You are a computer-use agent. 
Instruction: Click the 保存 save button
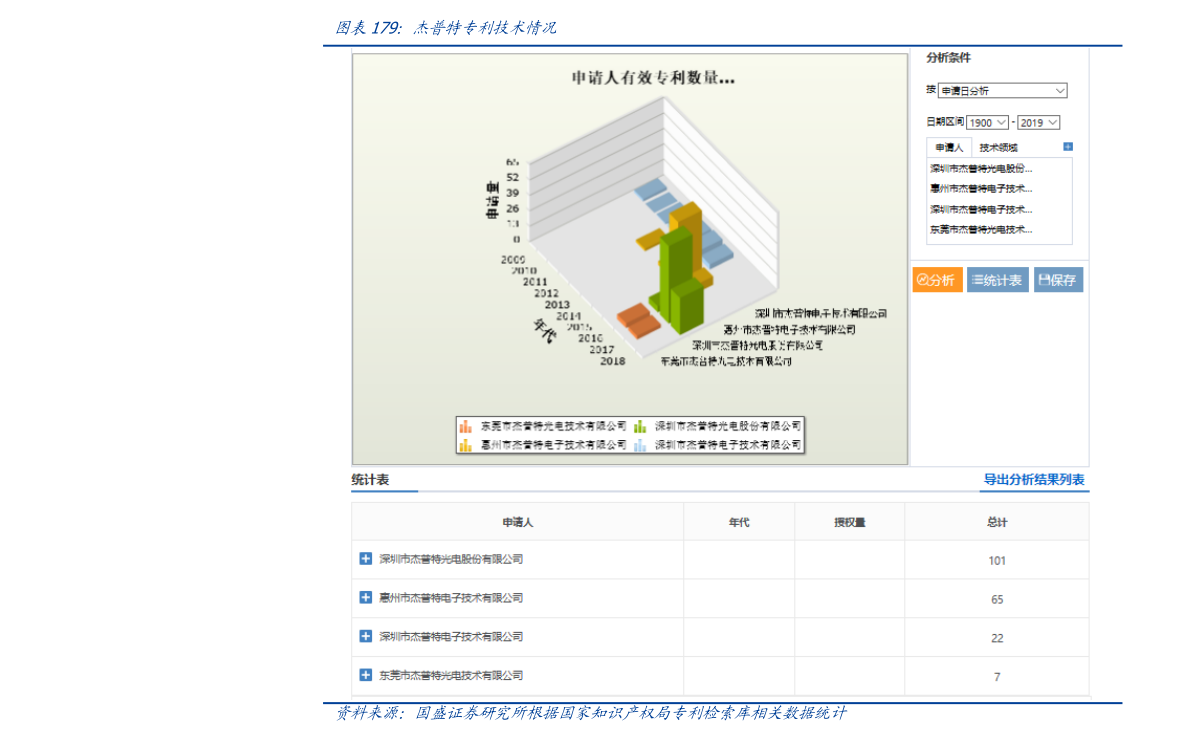(x=1056, y=280)
